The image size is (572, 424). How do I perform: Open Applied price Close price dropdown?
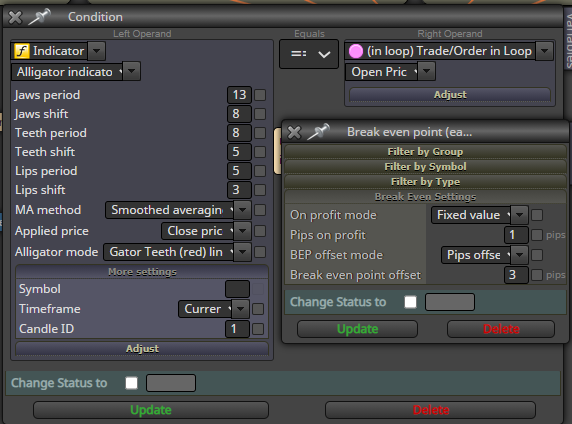click(242, 231)
